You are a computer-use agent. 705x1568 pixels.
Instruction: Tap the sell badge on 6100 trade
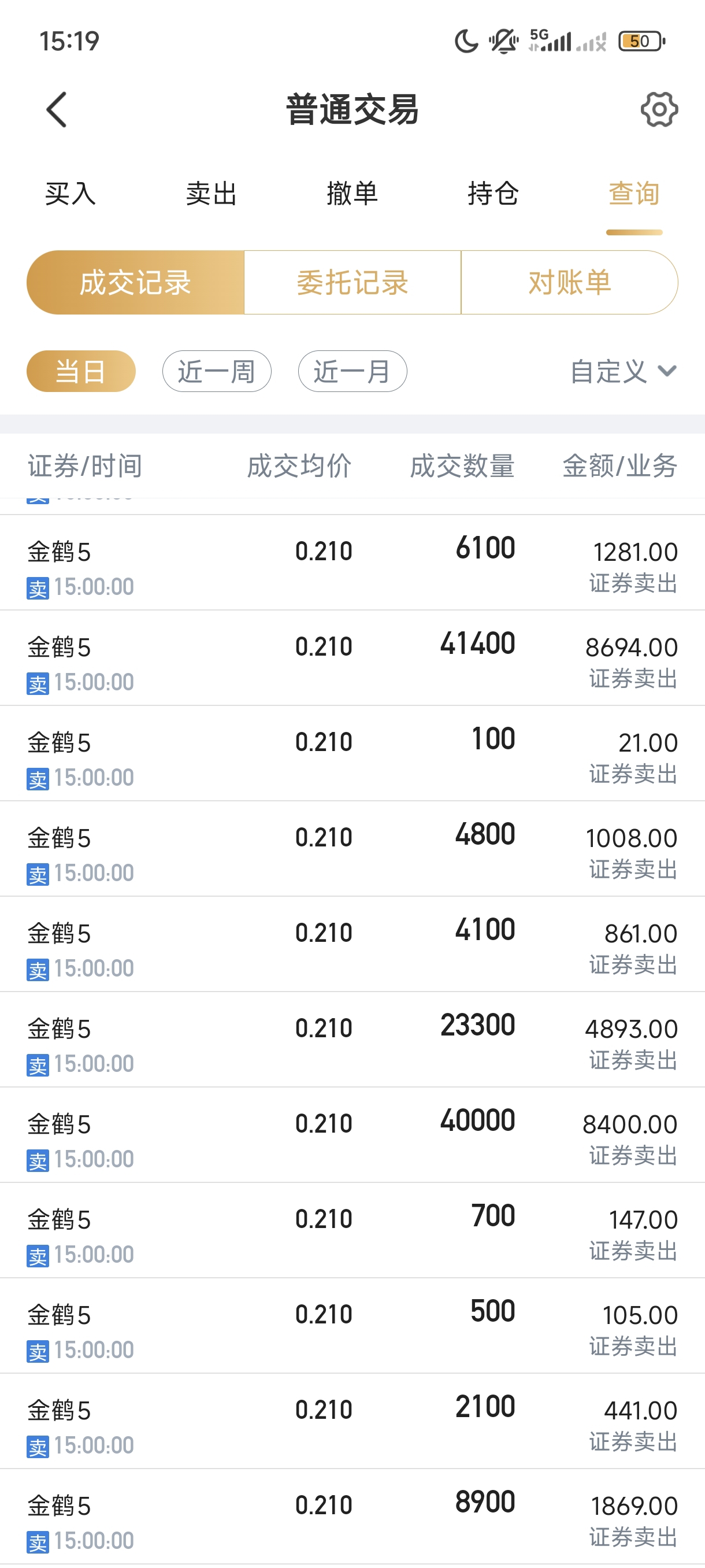point(38,588)
